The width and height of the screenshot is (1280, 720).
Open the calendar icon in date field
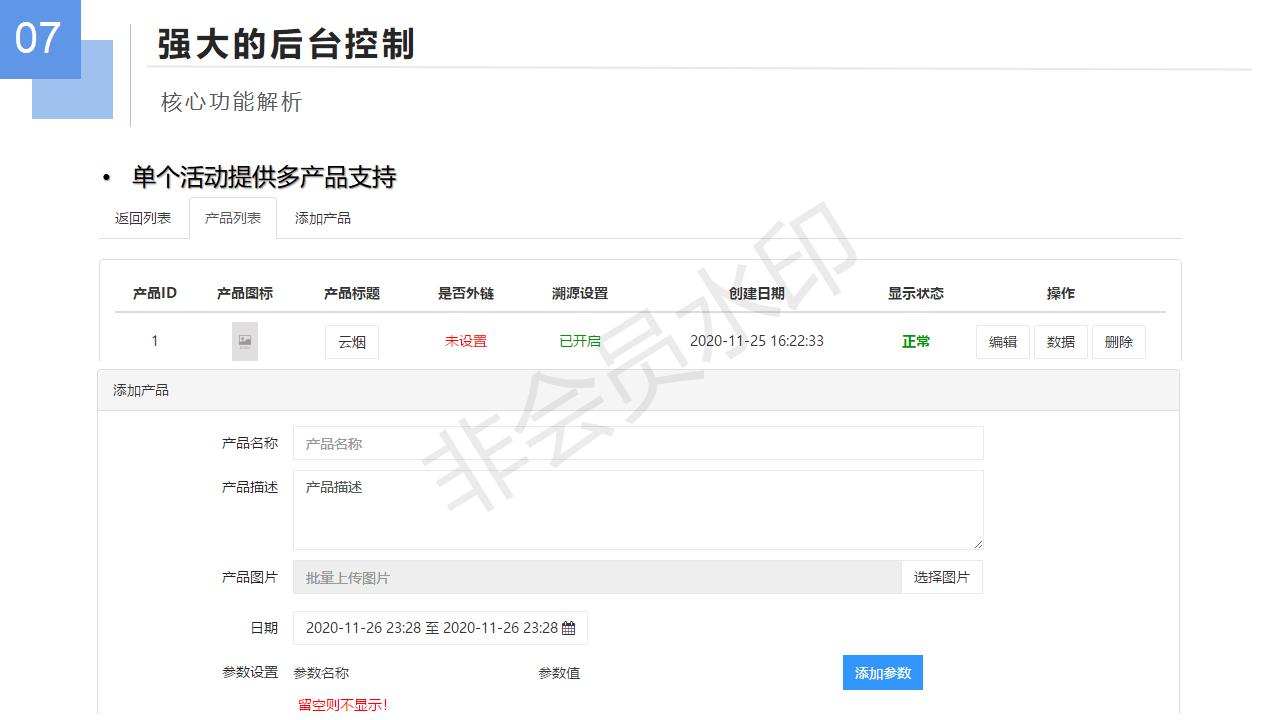[x=569, y=629]
